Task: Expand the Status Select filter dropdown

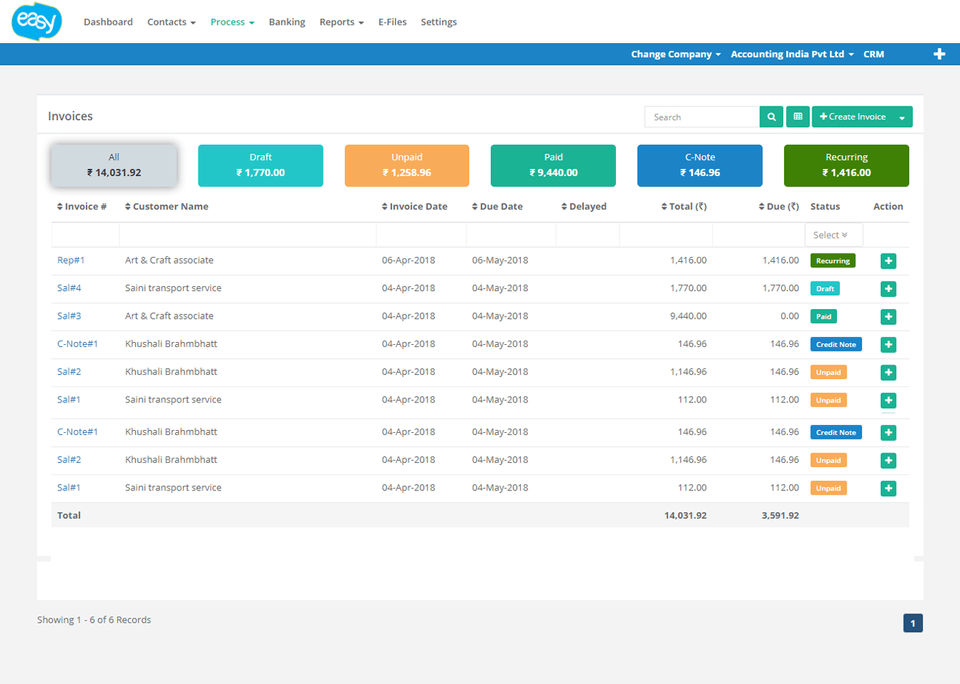Action: 832,235
